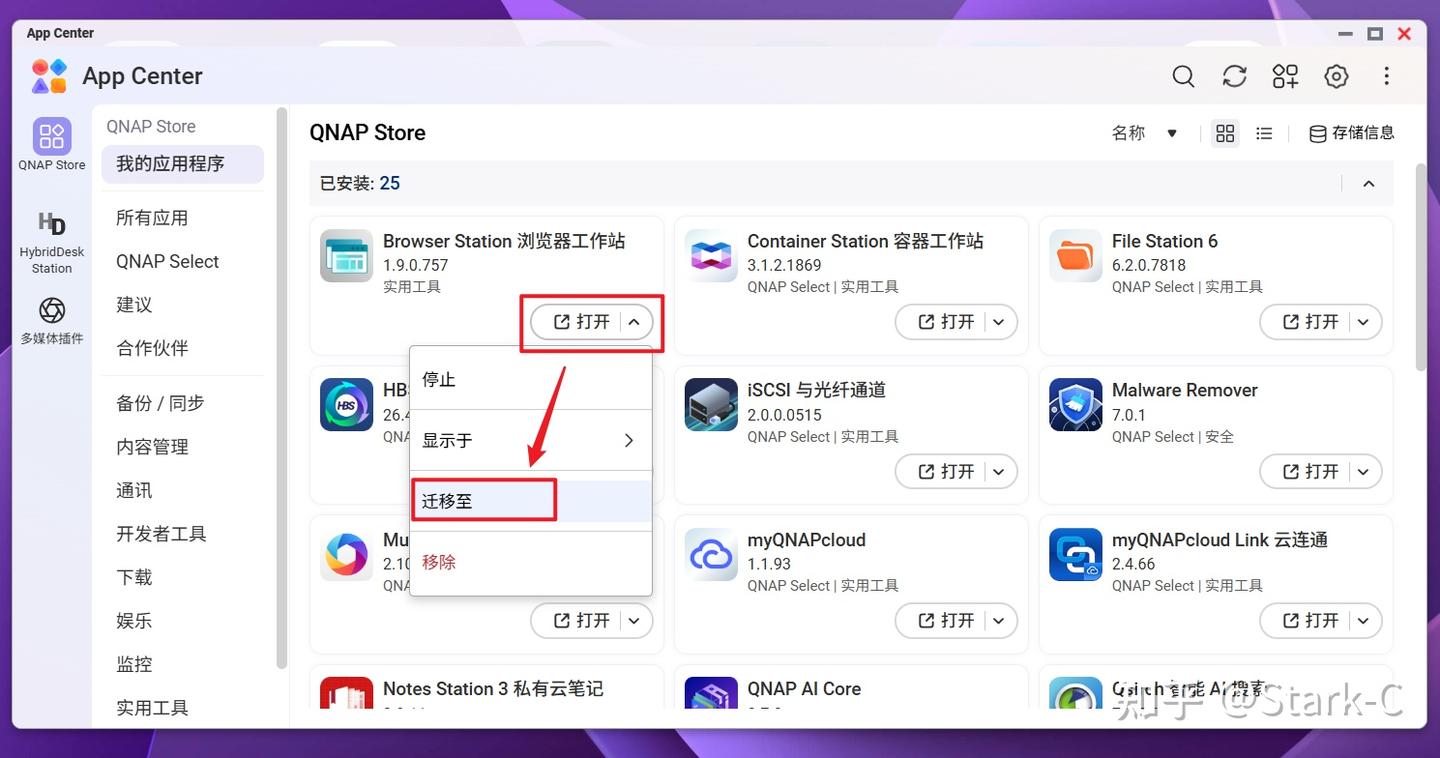Select 我的应用程序 in the sidebar
Image resolution: width=1440 pixels, height=758 pixels.
coord(182,164)
